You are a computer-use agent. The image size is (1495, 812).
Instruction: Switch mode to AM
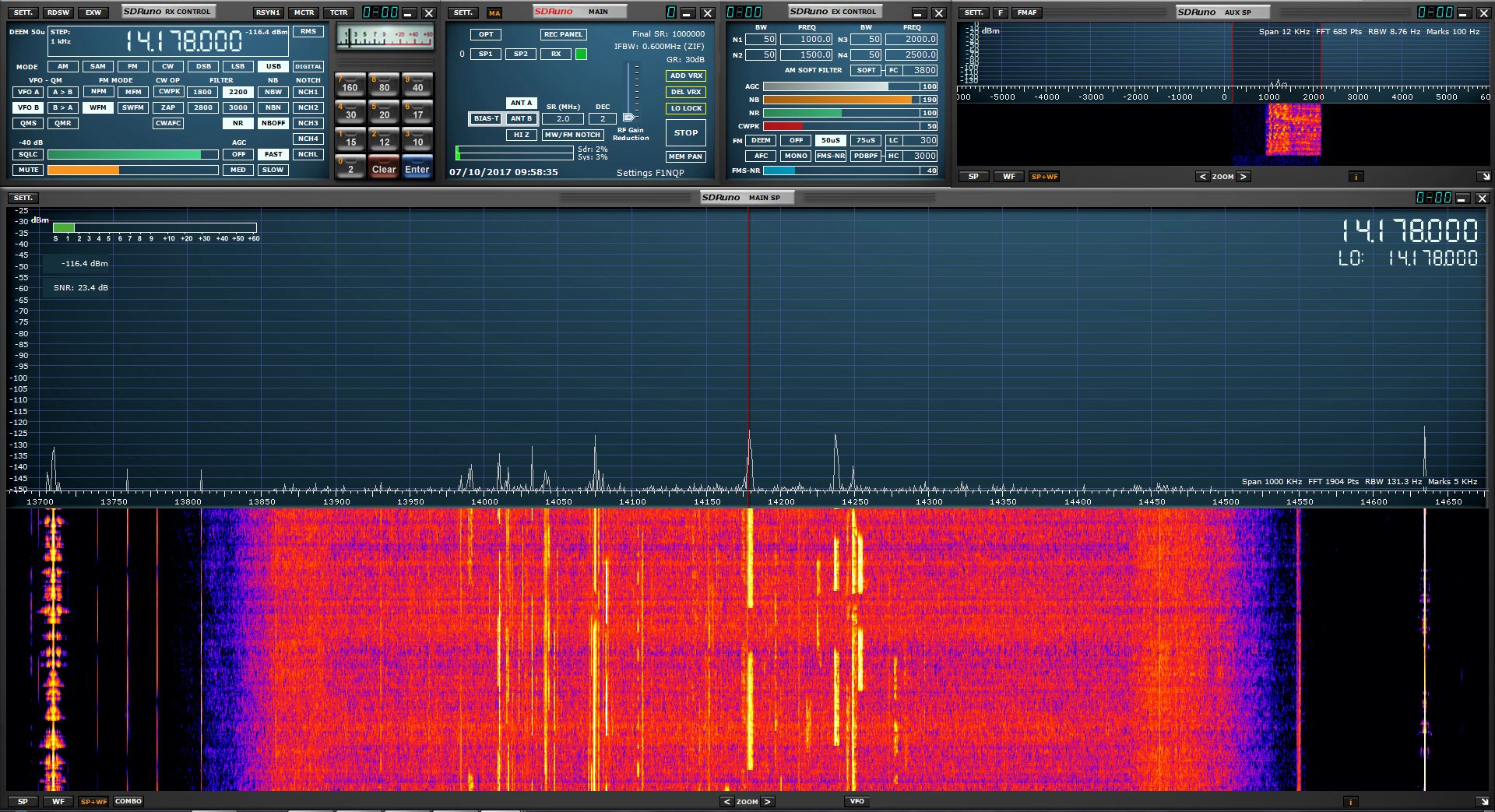coord(63,66)
